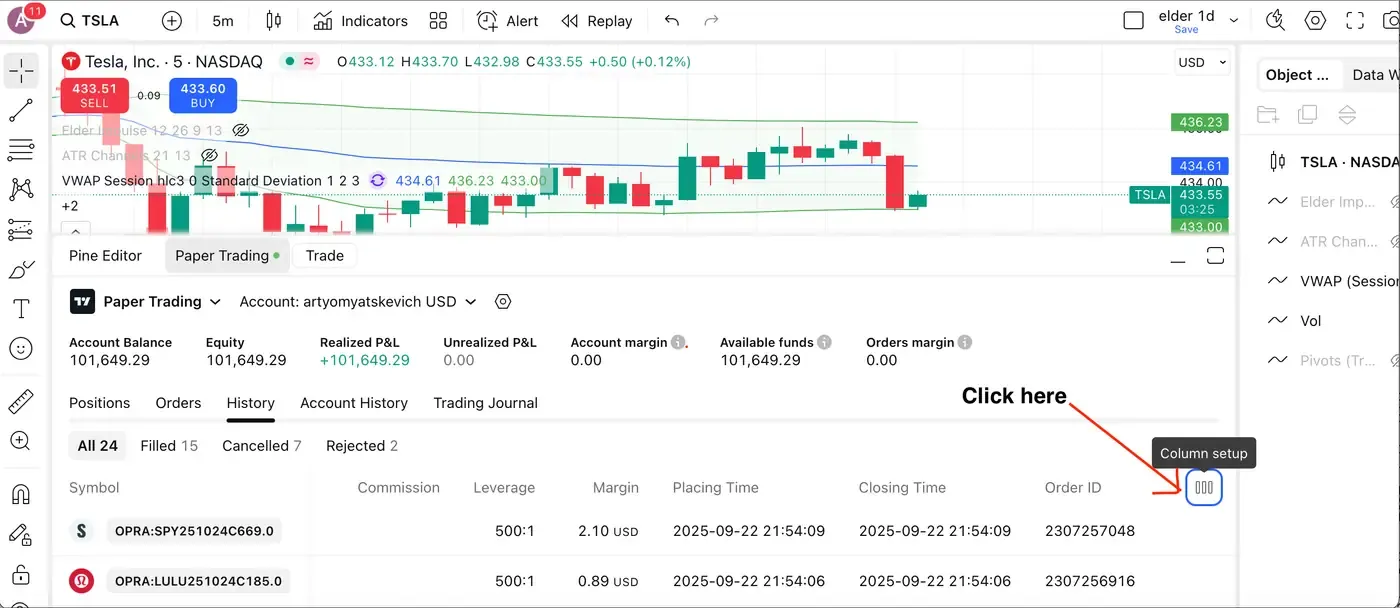This screenshot has height=608, width=1400.
Task: Click the blue 433.60 BUY button
Action: [x=203, y=95]
